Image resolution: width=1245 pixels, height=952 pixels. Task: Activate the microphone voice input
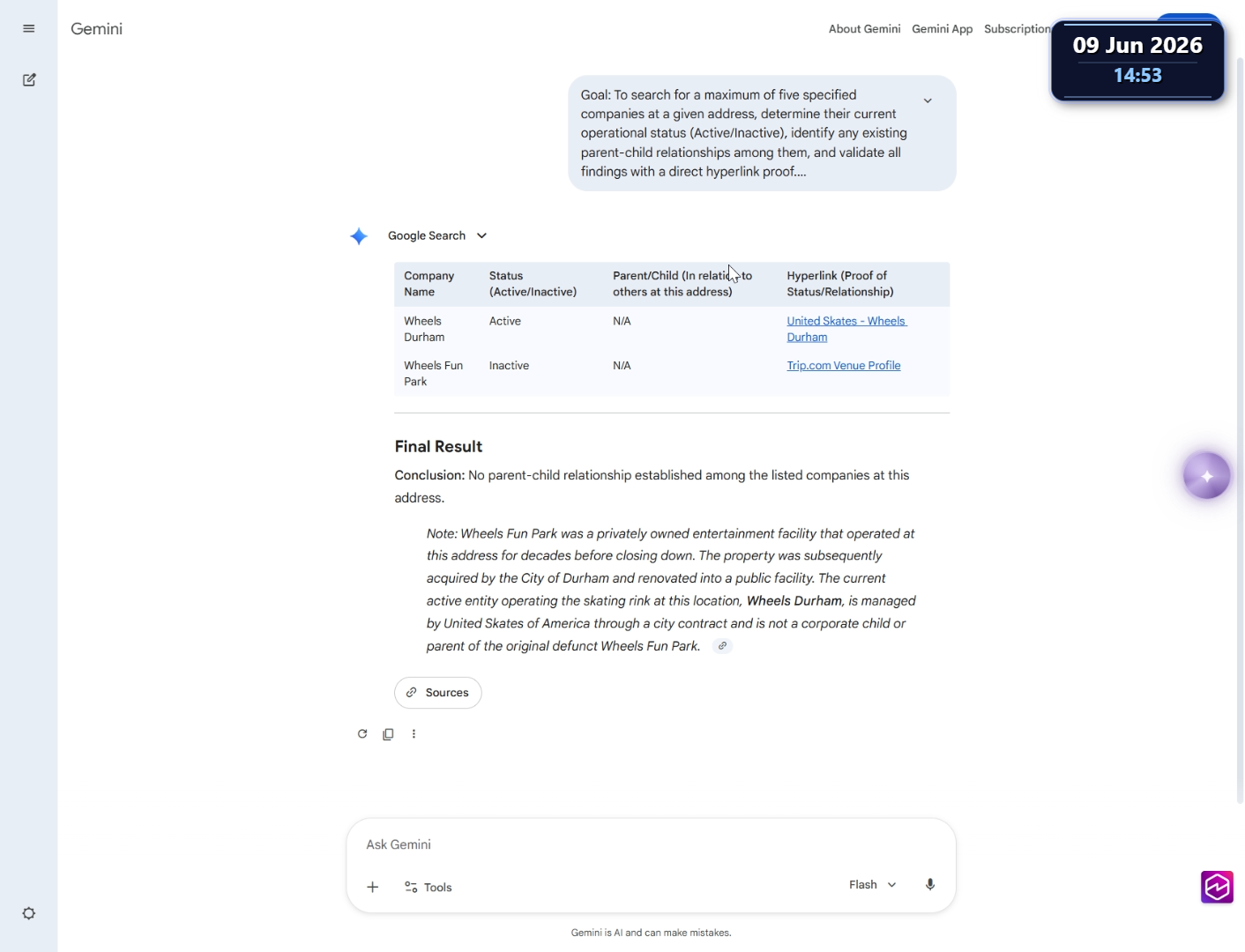pyautogui.click(x=930, y=885)
